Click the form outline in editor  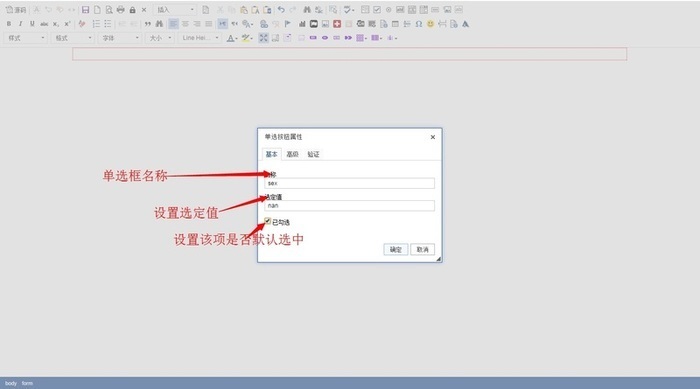pos(350,54)
